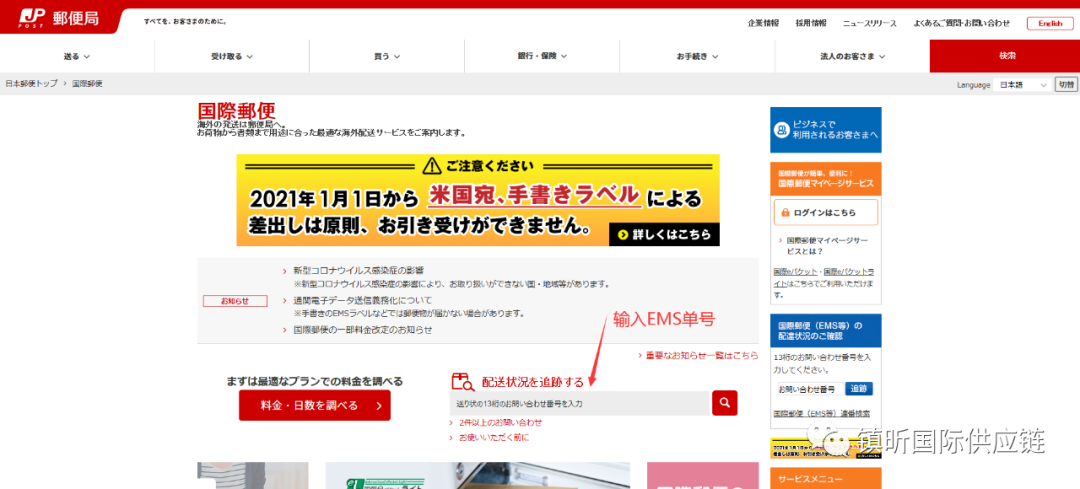1080x489 pixels.
Task: Open ニュースリリース in top menu
Action: (870, 23)
